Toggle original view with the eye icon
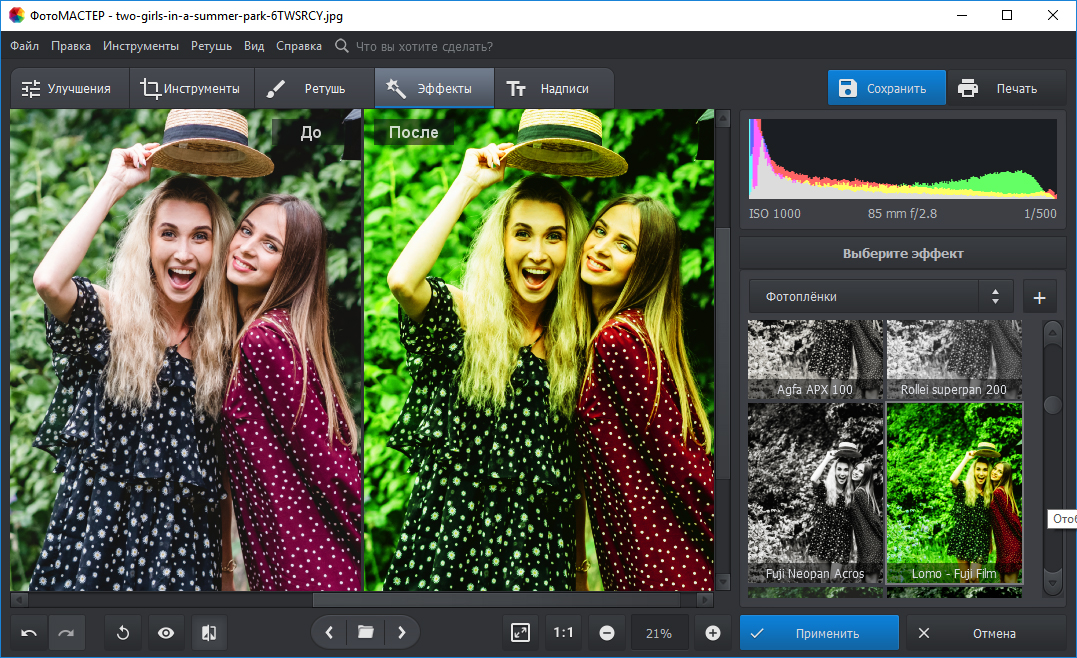The width and height of the screenshot is (1077, 658). 166,633
